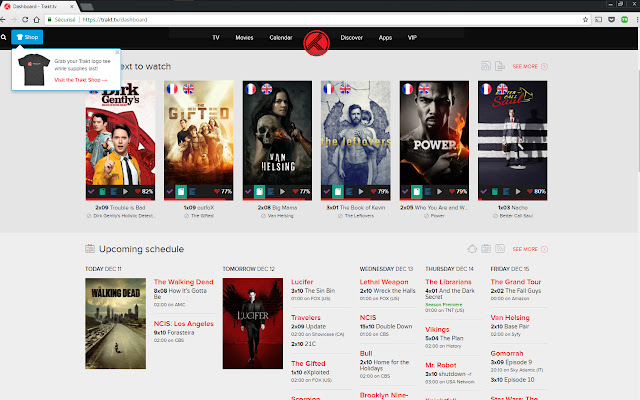This screenshot has width=640, height=400.
Task: Open the Lethal Weapon show link
Action: coord(384,282)
